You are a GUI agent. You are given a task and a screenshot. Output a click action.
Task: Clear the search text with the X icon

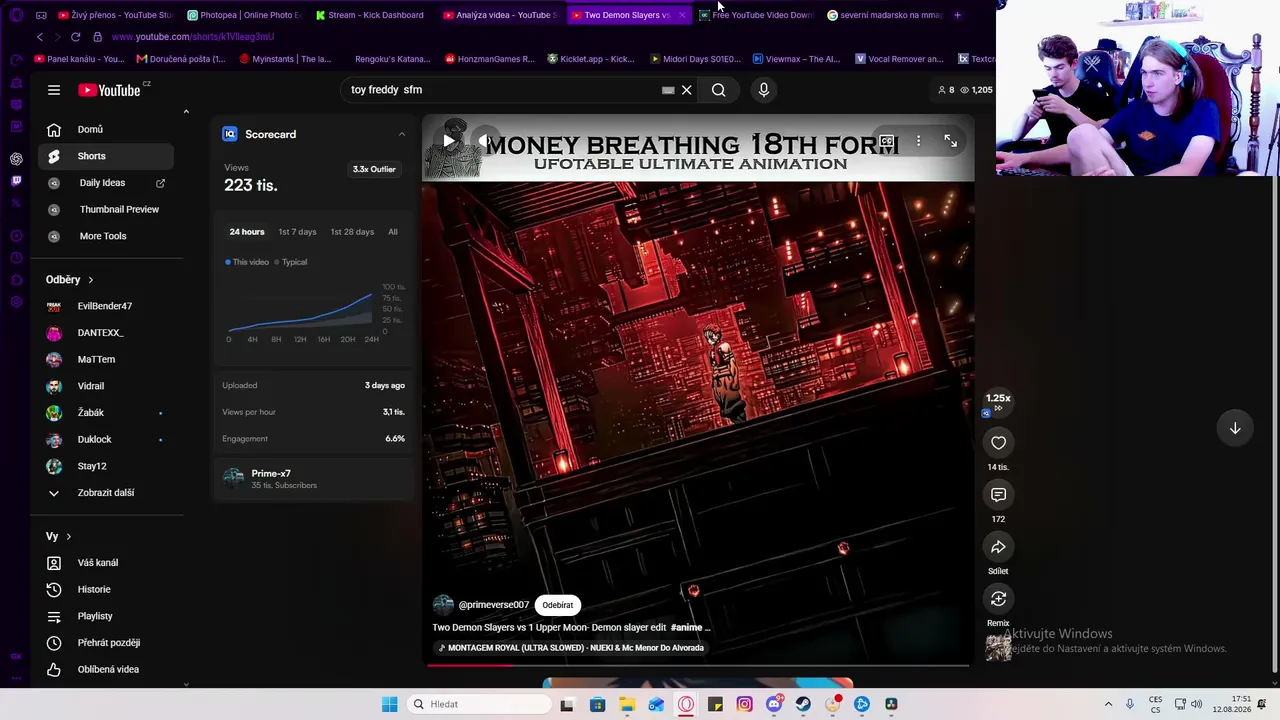[686, 90]
